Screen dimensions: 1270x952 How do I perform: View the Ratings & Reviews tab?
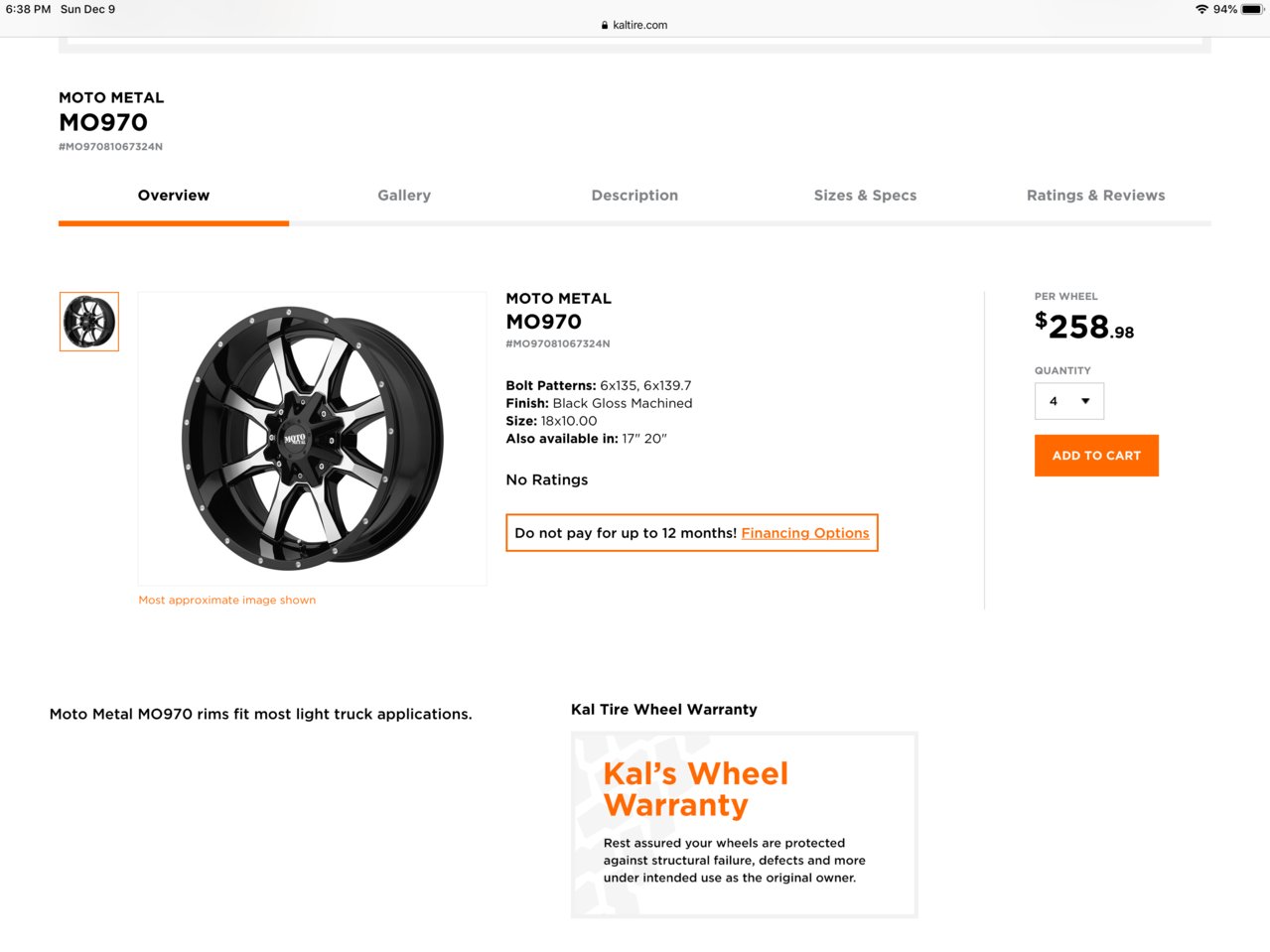coord(1095,196)
